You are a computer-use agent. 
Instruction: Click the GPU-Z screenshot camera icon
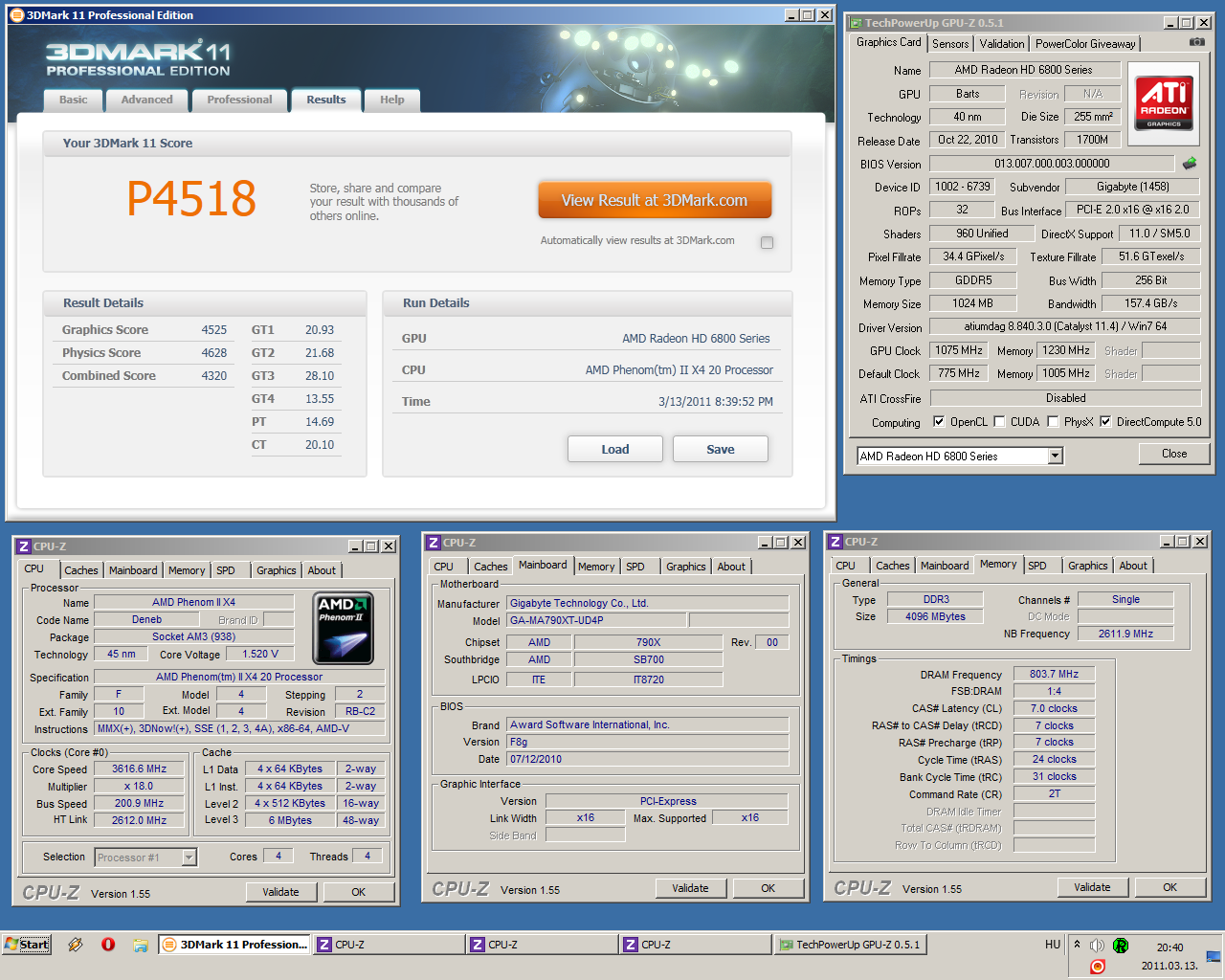(1196, 42)
